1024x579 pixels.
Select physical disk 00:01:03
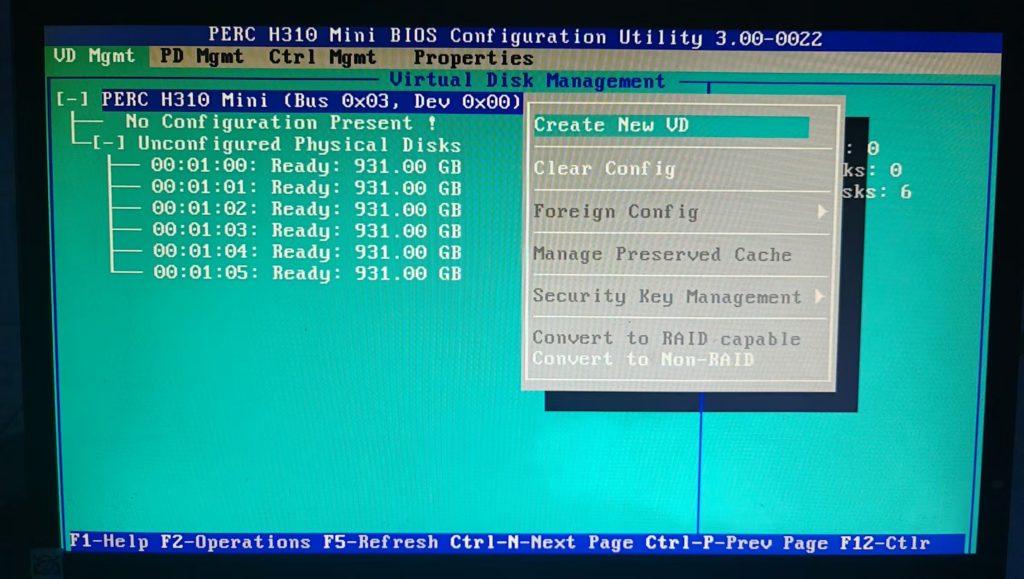[x=307, y=230]
